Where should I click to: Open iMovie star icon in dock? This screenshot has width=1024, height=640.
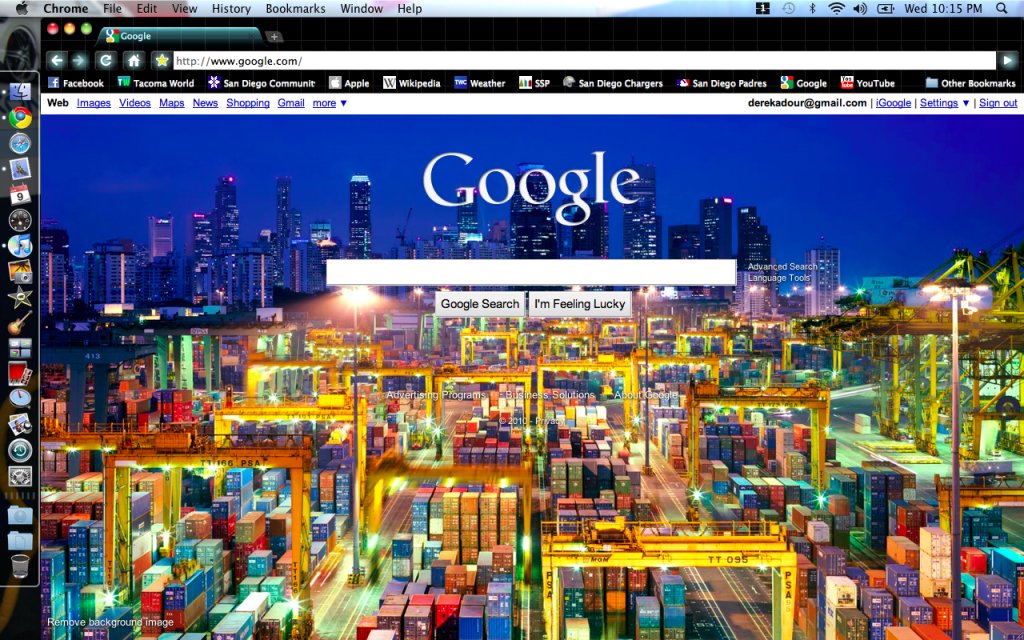point(20,297)
